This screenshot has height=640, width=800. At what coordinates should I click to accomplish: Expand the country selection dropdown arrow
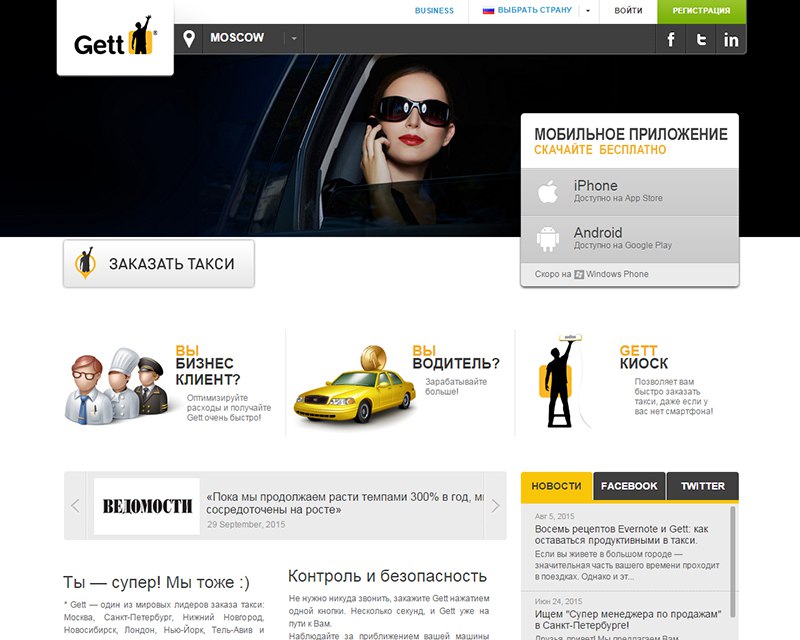tap(588, 10)
